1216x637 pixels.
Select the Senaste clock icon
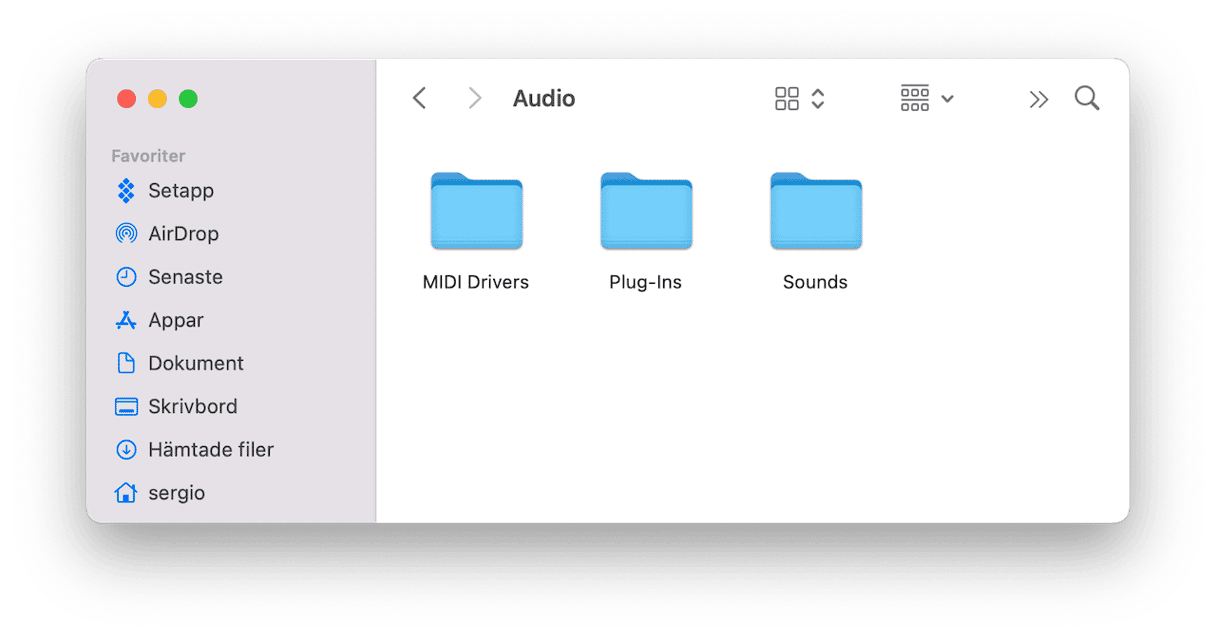coord(126,277)
